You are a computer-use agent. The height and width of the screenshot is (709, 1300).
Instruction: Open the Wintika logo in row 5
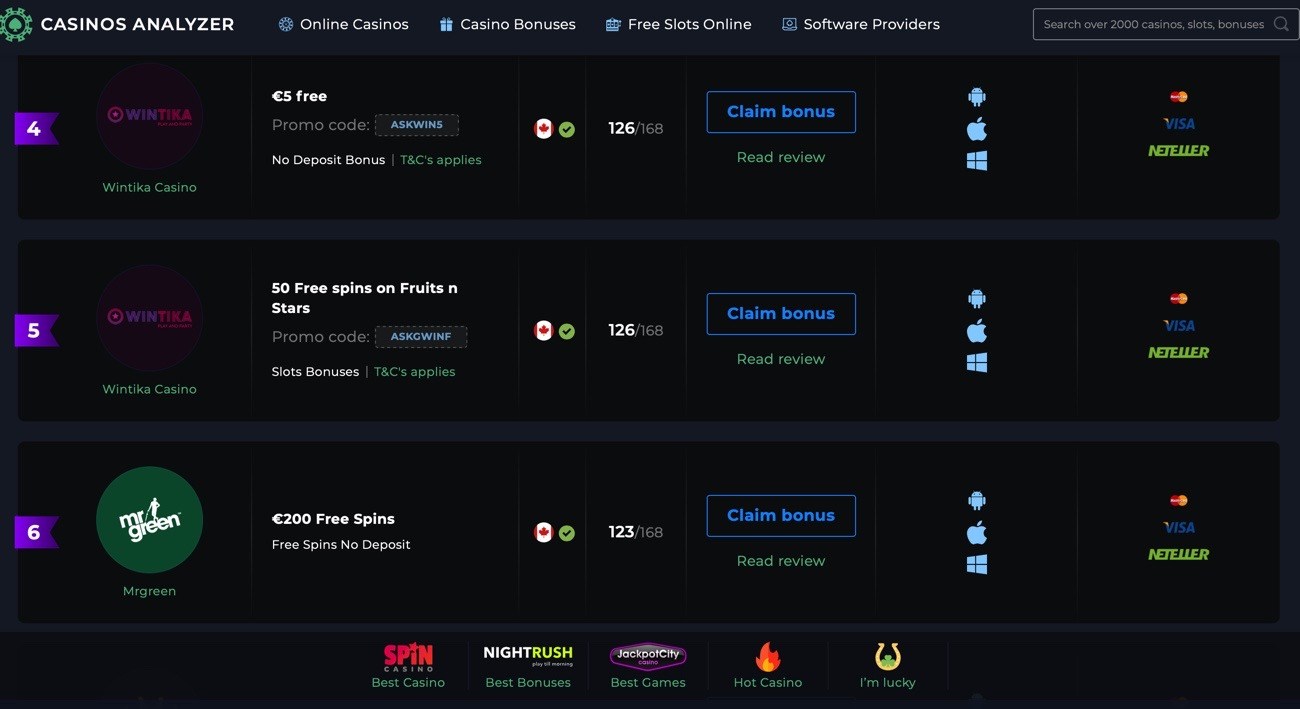tap(150, 318)
